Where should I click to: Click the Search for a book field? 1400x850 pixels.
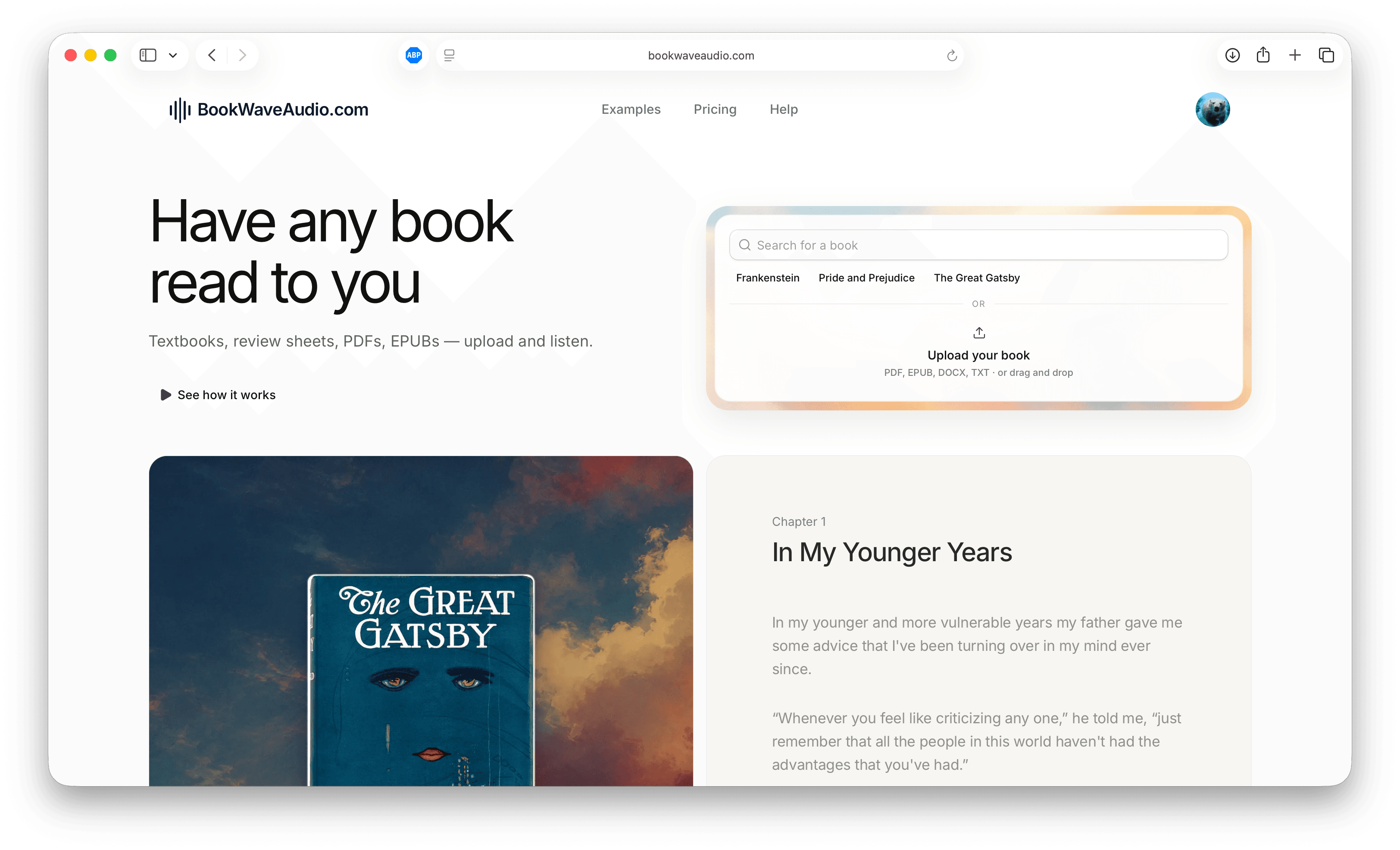978,245
